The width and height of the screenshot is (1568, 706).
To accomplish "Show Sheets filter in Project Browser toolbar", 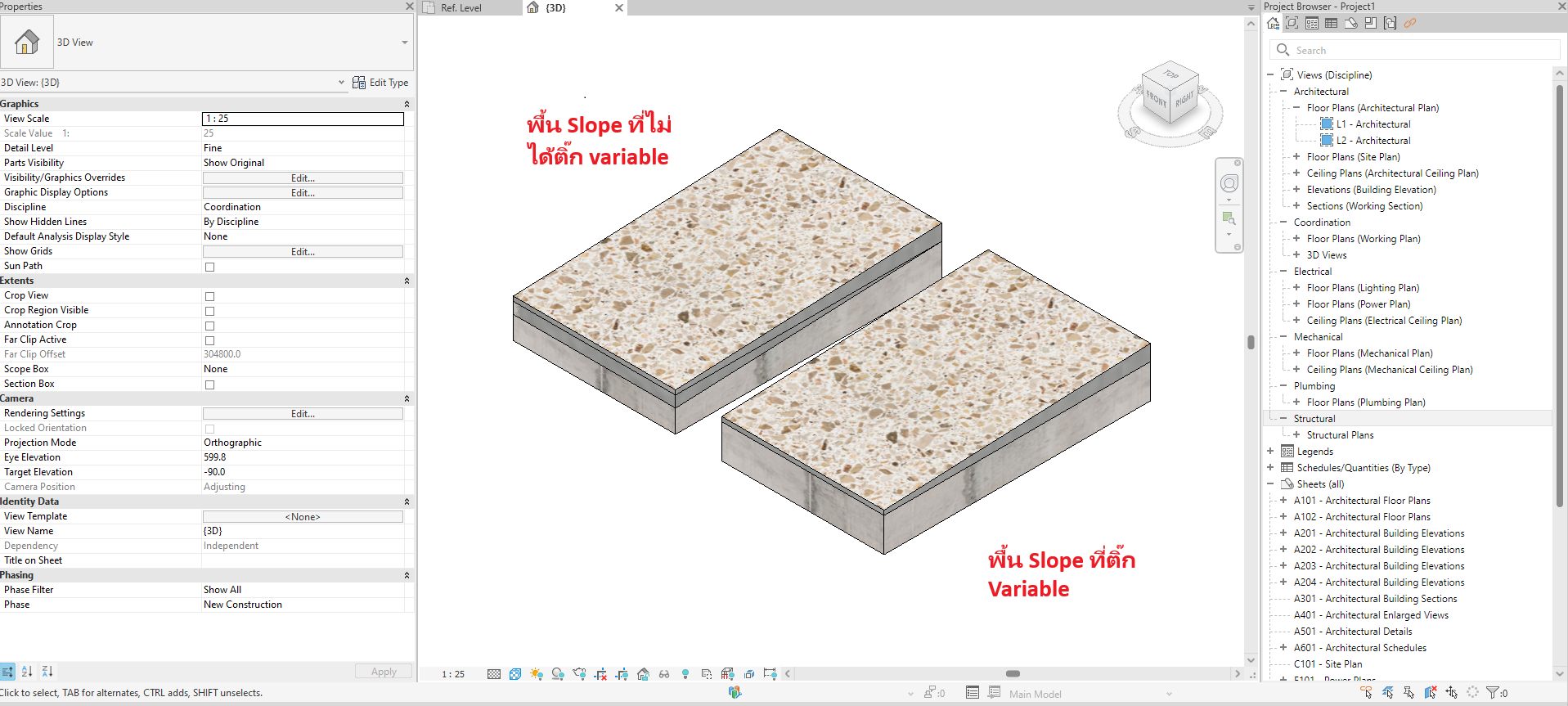I will coord(1350,23).
